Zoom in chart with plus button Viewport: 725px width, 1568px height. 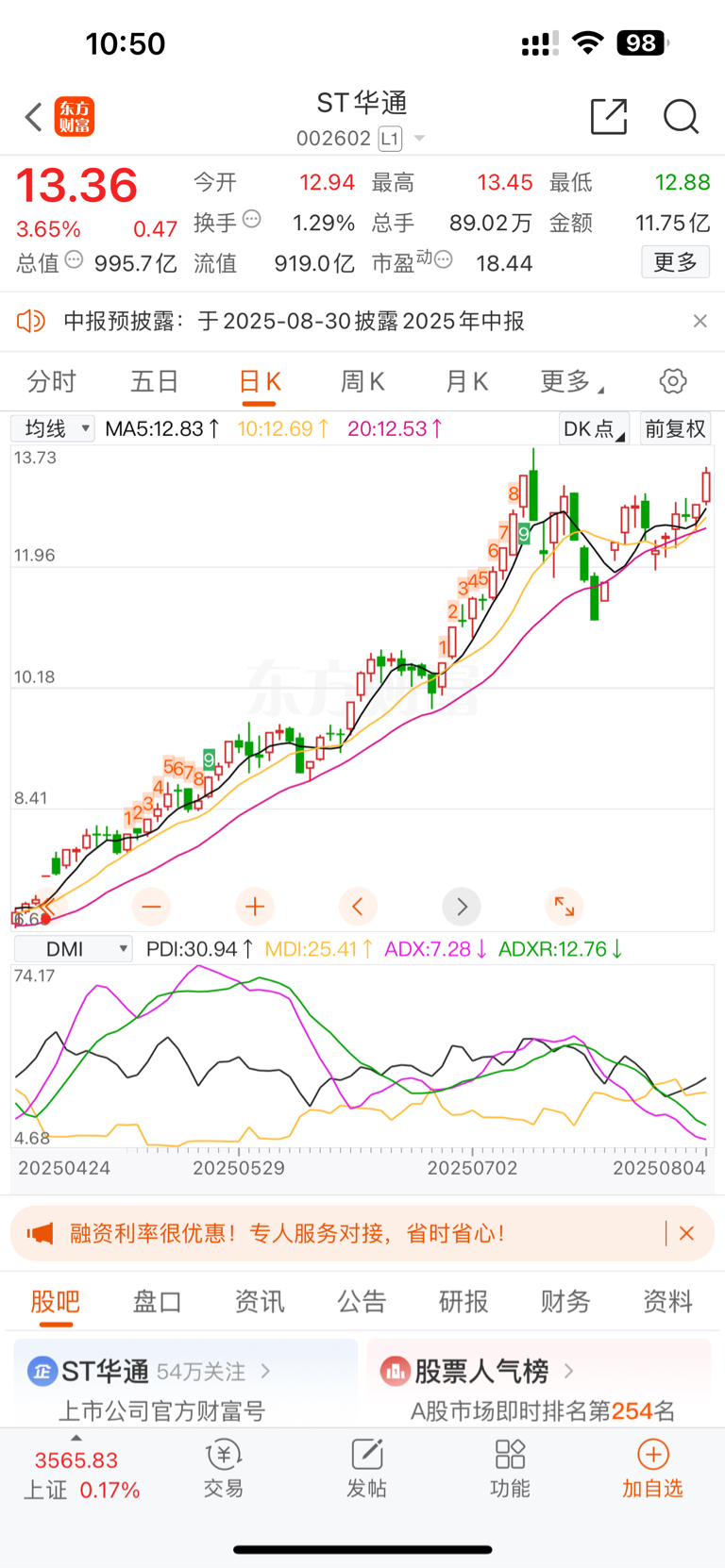tap(255, 907)
